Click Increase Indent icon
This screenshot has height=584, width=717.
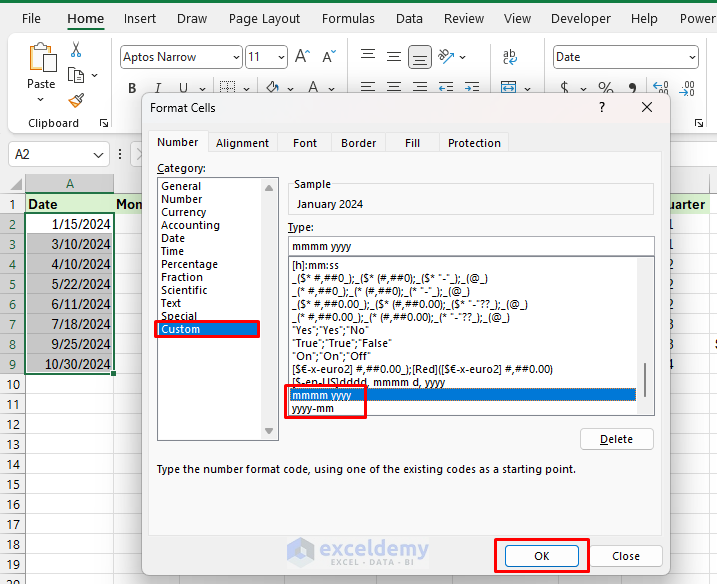pos(472,87)
